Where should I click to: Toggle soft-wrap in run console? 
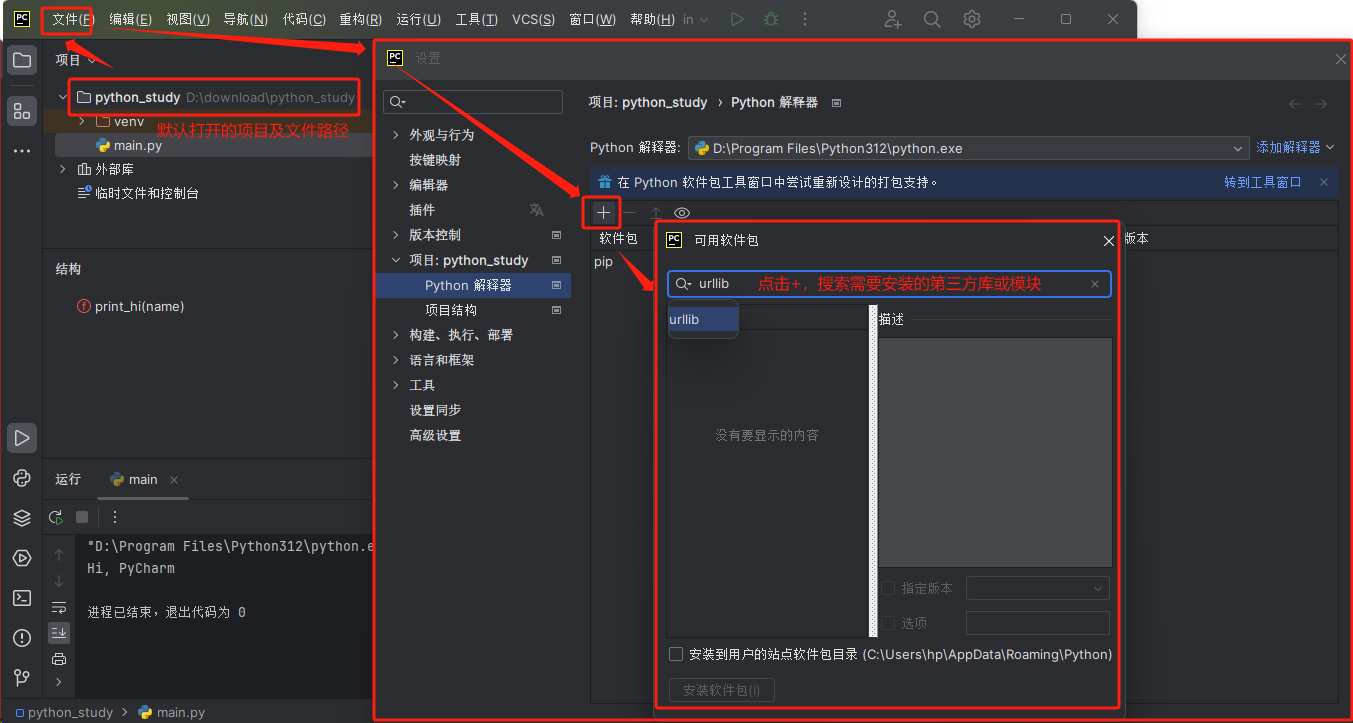pyautogui.click(x=59, y=607)
